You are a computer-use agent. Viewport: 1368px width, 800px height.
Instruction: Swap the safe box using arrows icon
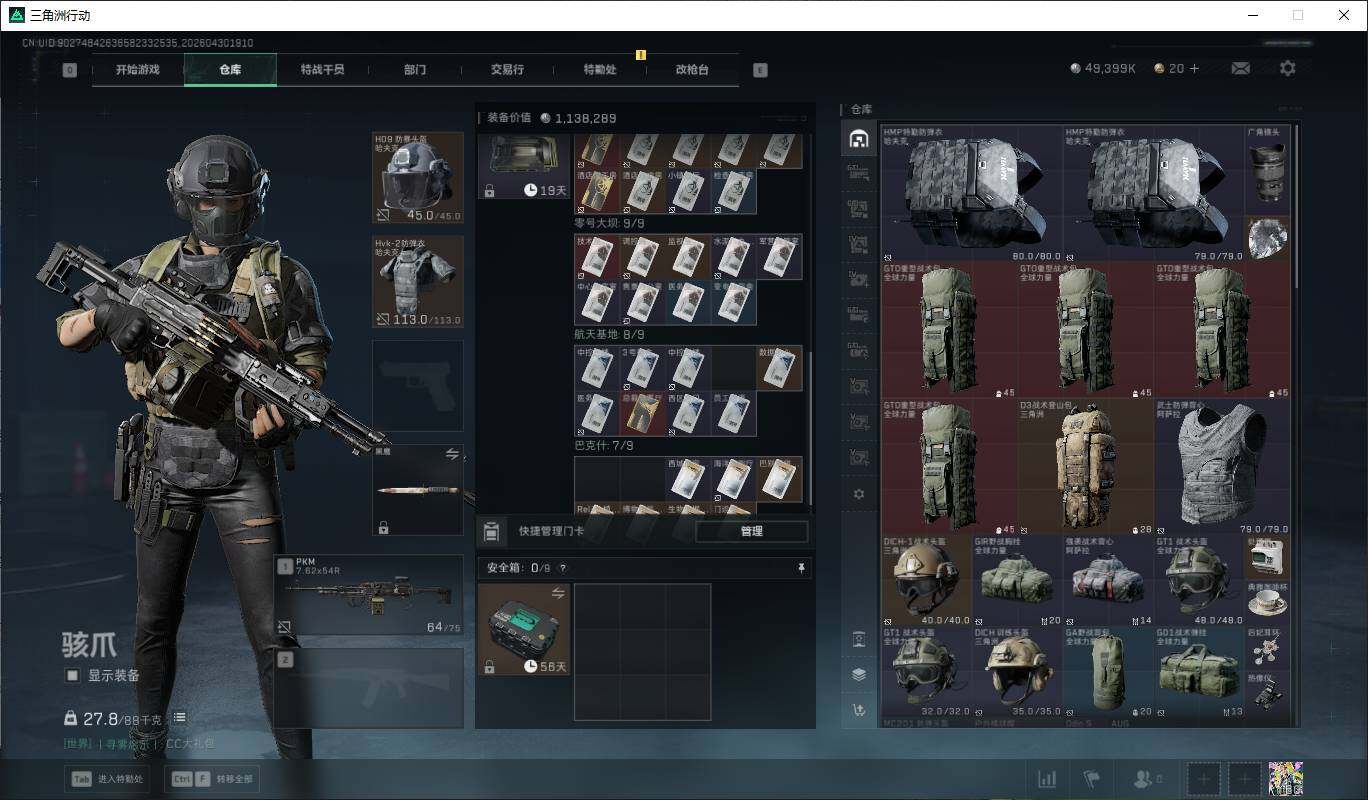[558, 593]
